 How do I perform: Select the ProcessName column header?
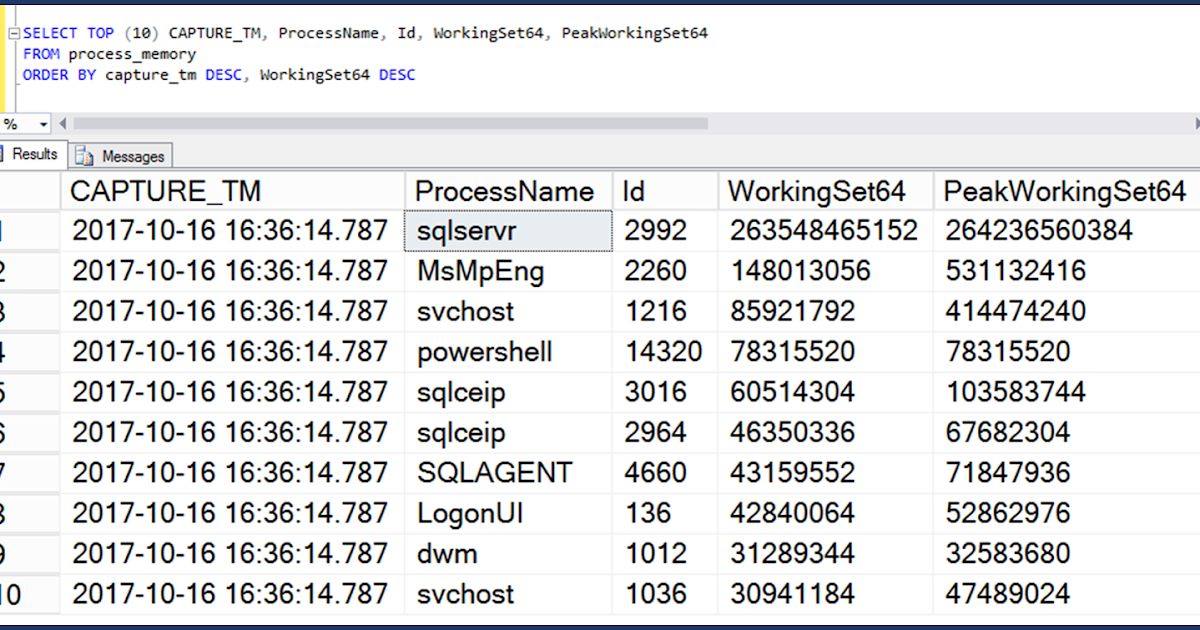(510, 190)
